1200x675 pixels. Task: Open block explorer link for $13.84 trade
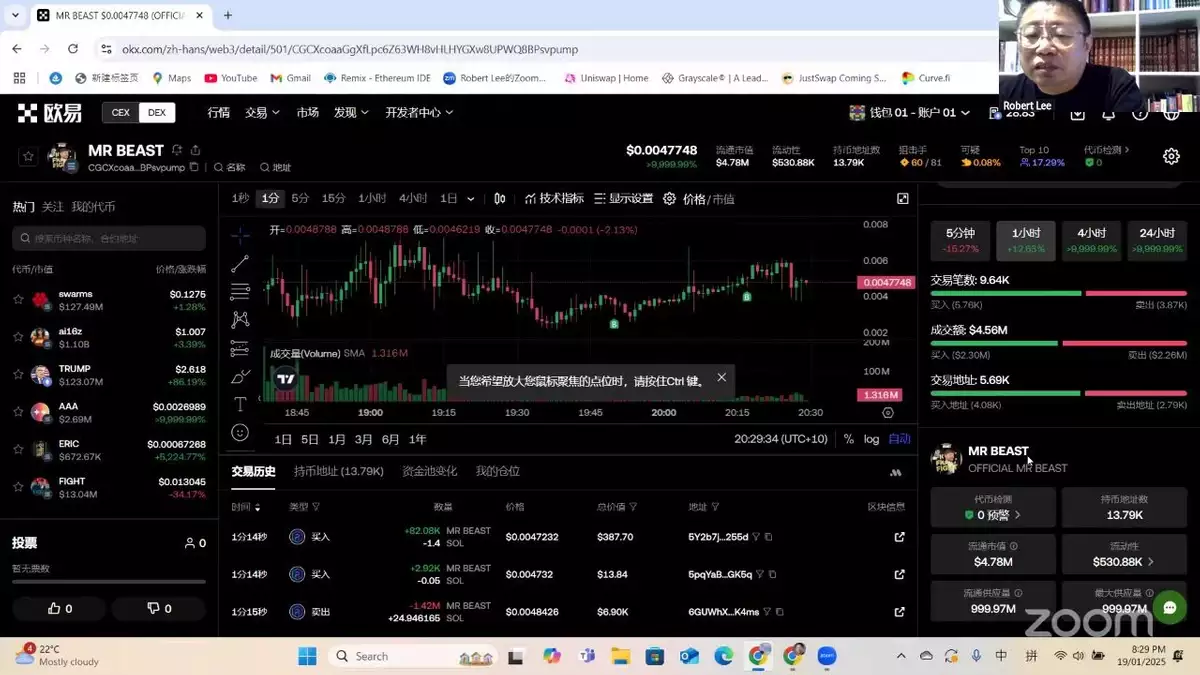tap(899, 574)
